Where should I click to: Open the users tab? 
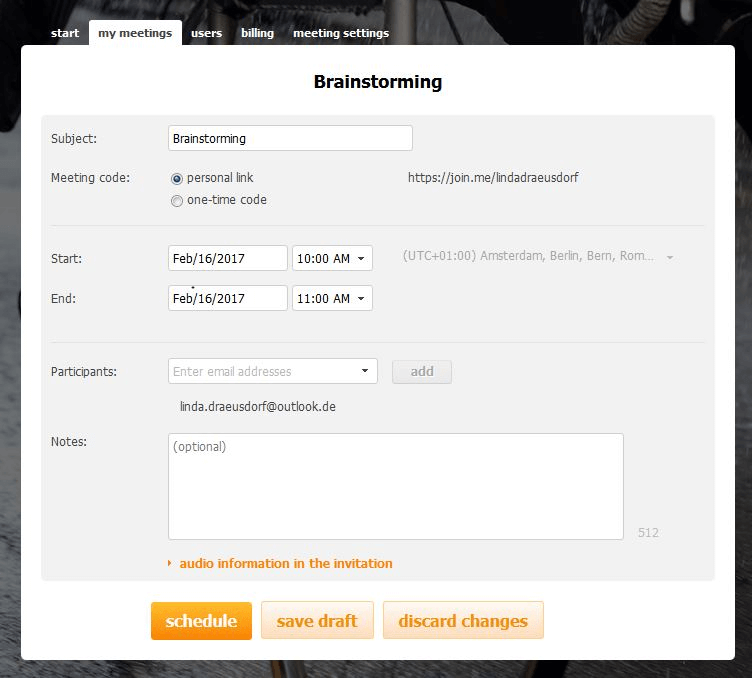[206, 33]
